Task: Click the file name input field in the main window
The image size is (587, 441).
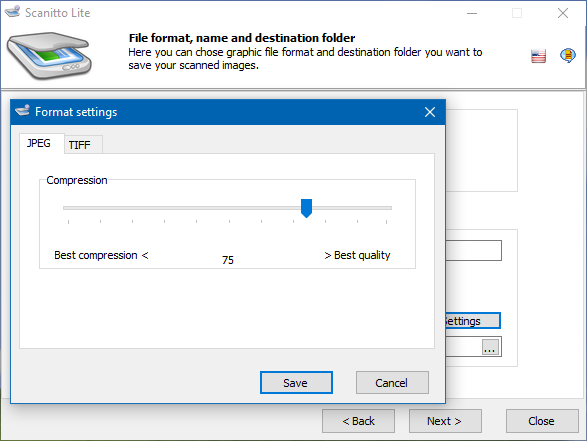Action: tap(474, 250)
